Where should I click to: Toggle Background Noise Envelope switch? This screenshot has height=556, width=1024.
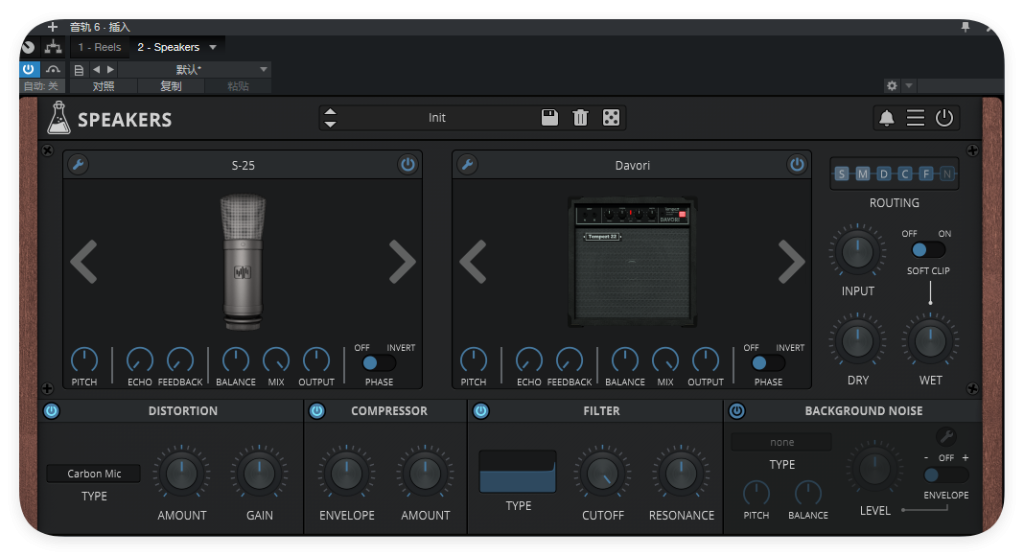tap(946, 475)
